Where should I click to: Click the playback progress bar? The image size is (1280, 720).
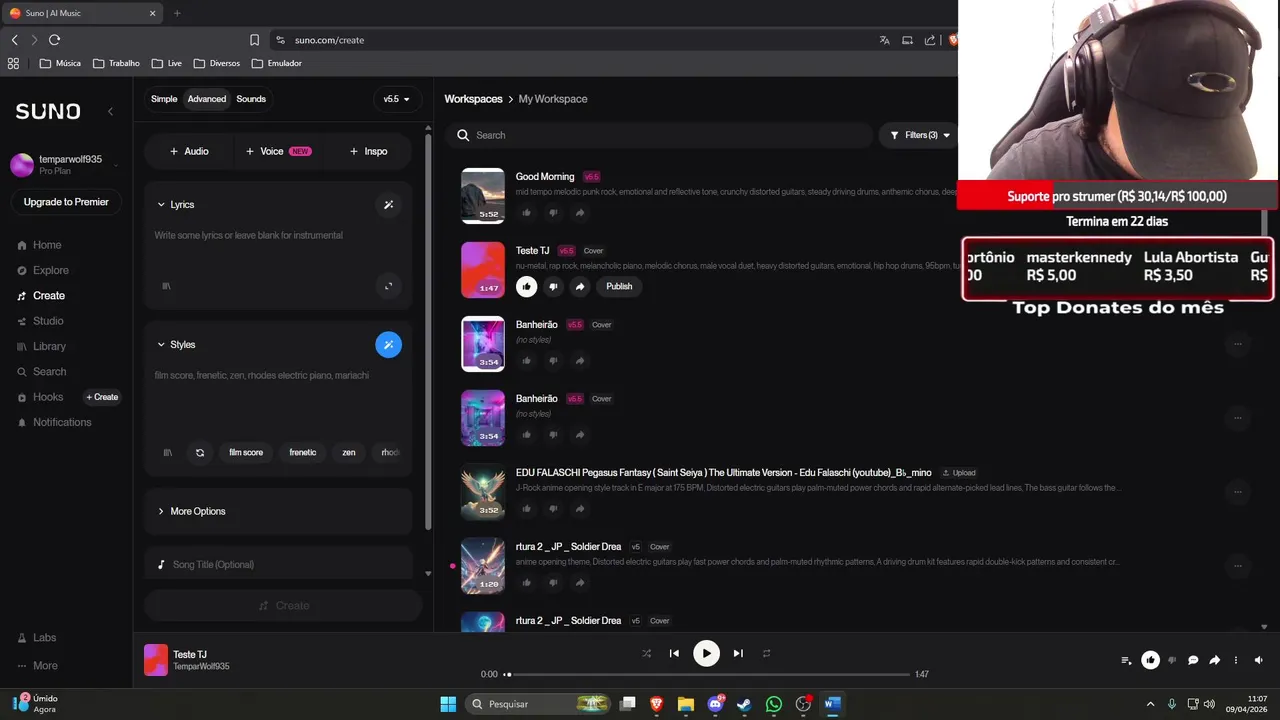[x=710, y=674]
